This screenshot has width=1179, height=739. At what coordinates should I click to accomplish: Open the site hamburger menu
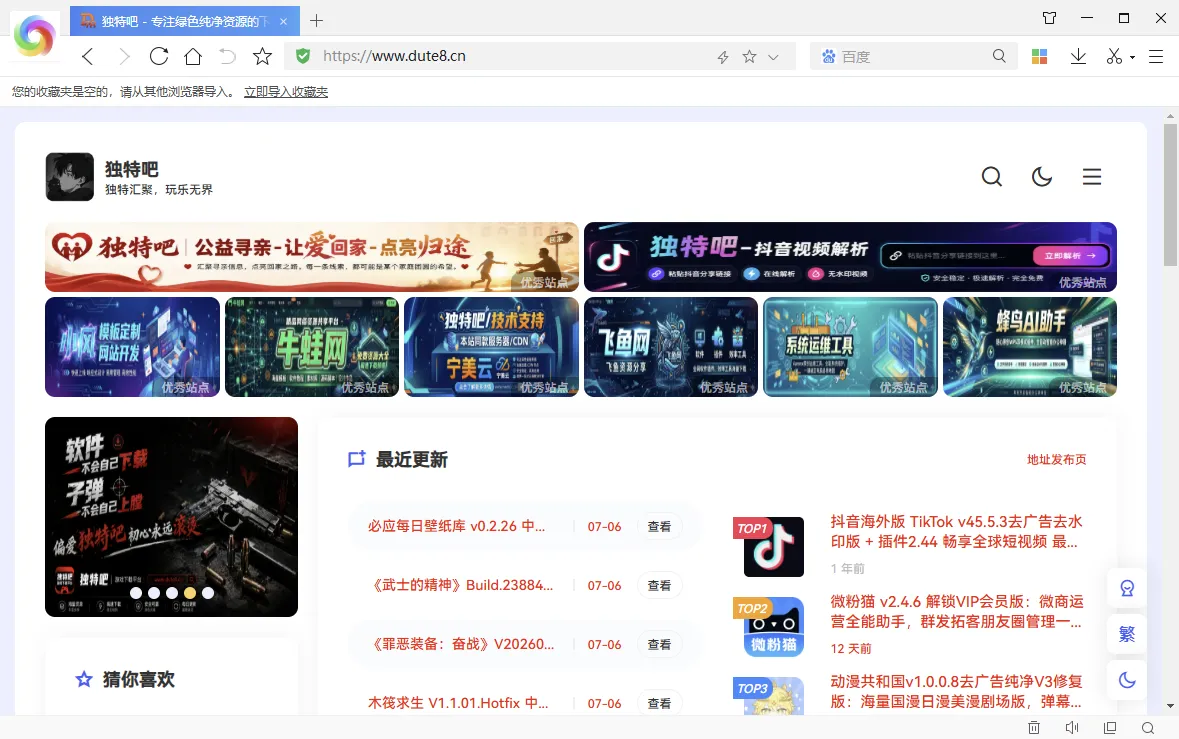click(1092, 177)
